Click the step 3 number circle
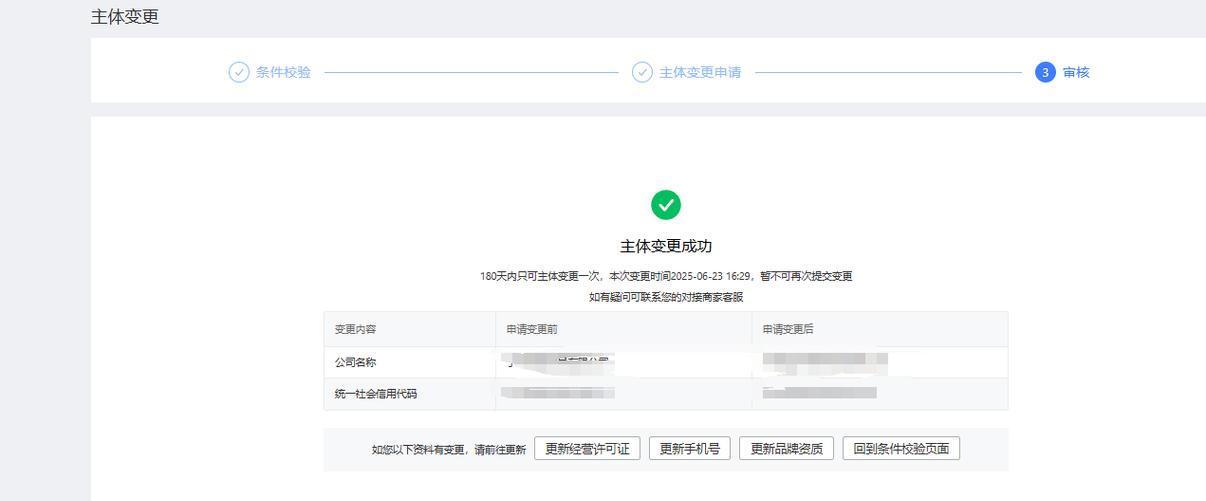The width and height of the screenshot is (1206, 501). [x=1045, y=72]
